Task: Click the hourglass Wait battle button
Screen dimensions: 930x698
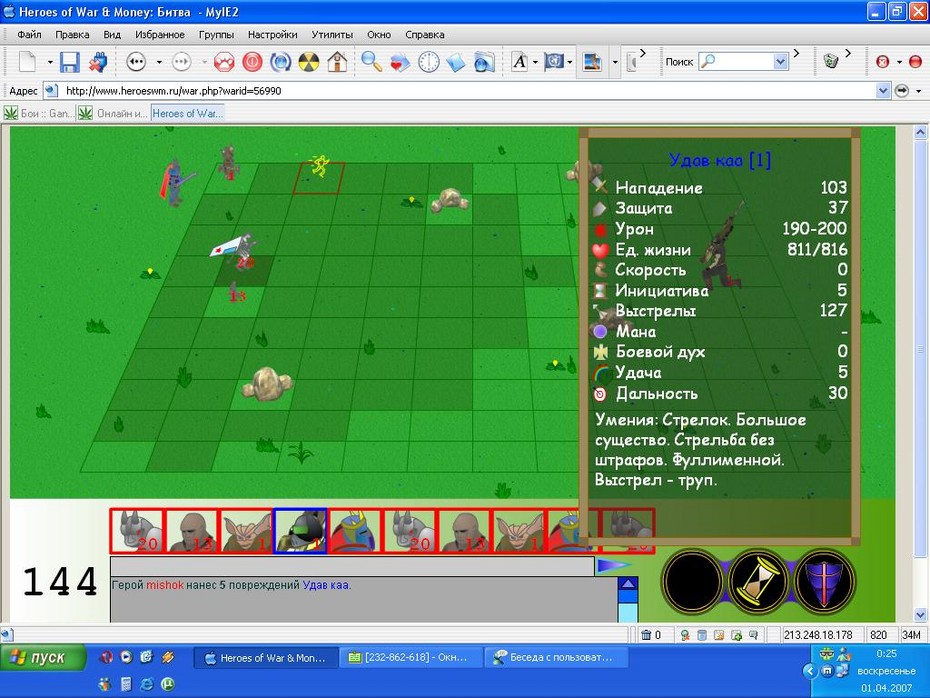Action: 757,582
